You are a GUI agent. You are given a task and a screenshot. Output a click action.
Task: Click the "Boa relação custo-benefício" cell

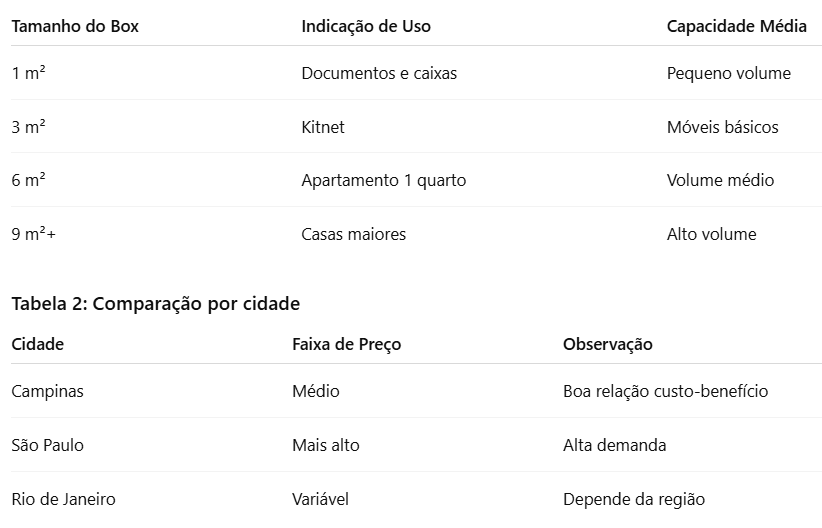665,391
